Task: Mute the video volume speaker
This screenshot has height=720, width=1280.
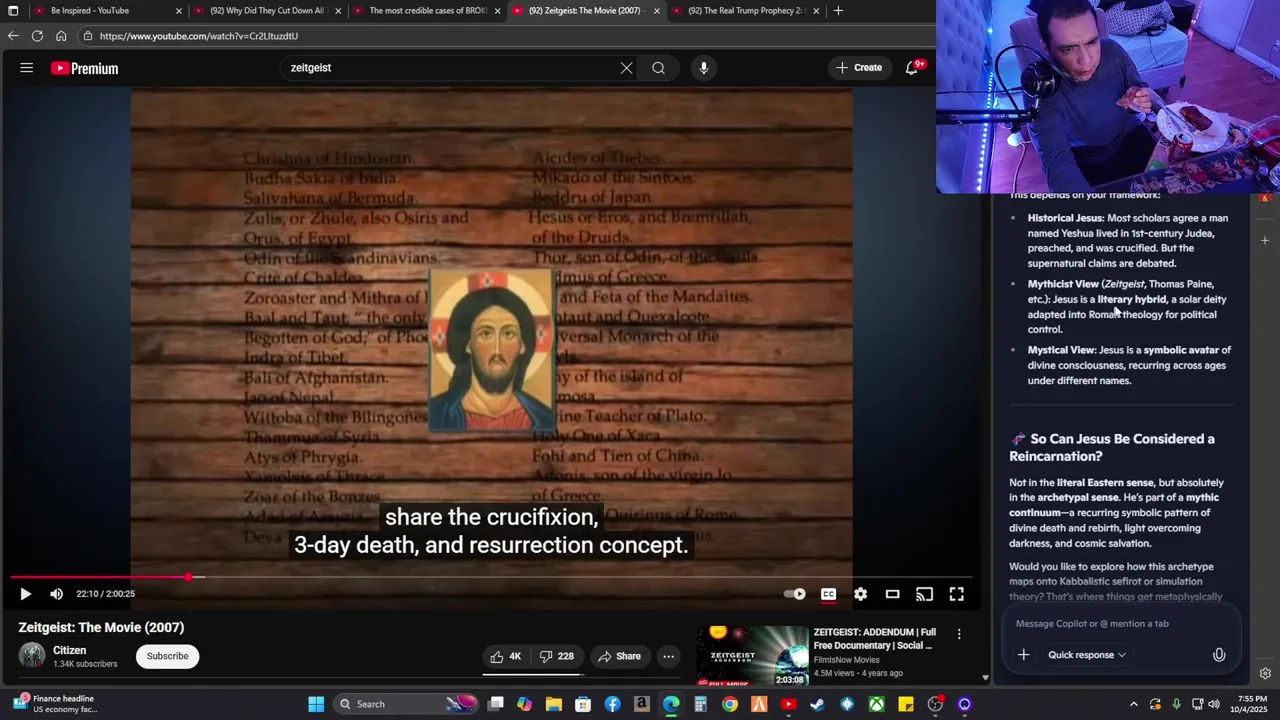Action: pos(57,594)
